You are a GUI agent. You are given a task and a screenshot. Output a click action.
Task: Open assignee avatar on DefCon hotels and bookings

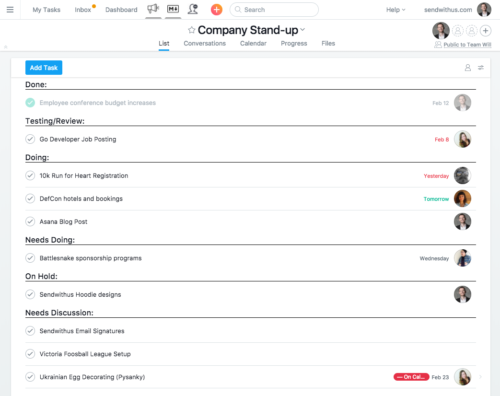[x=462, y=198]
